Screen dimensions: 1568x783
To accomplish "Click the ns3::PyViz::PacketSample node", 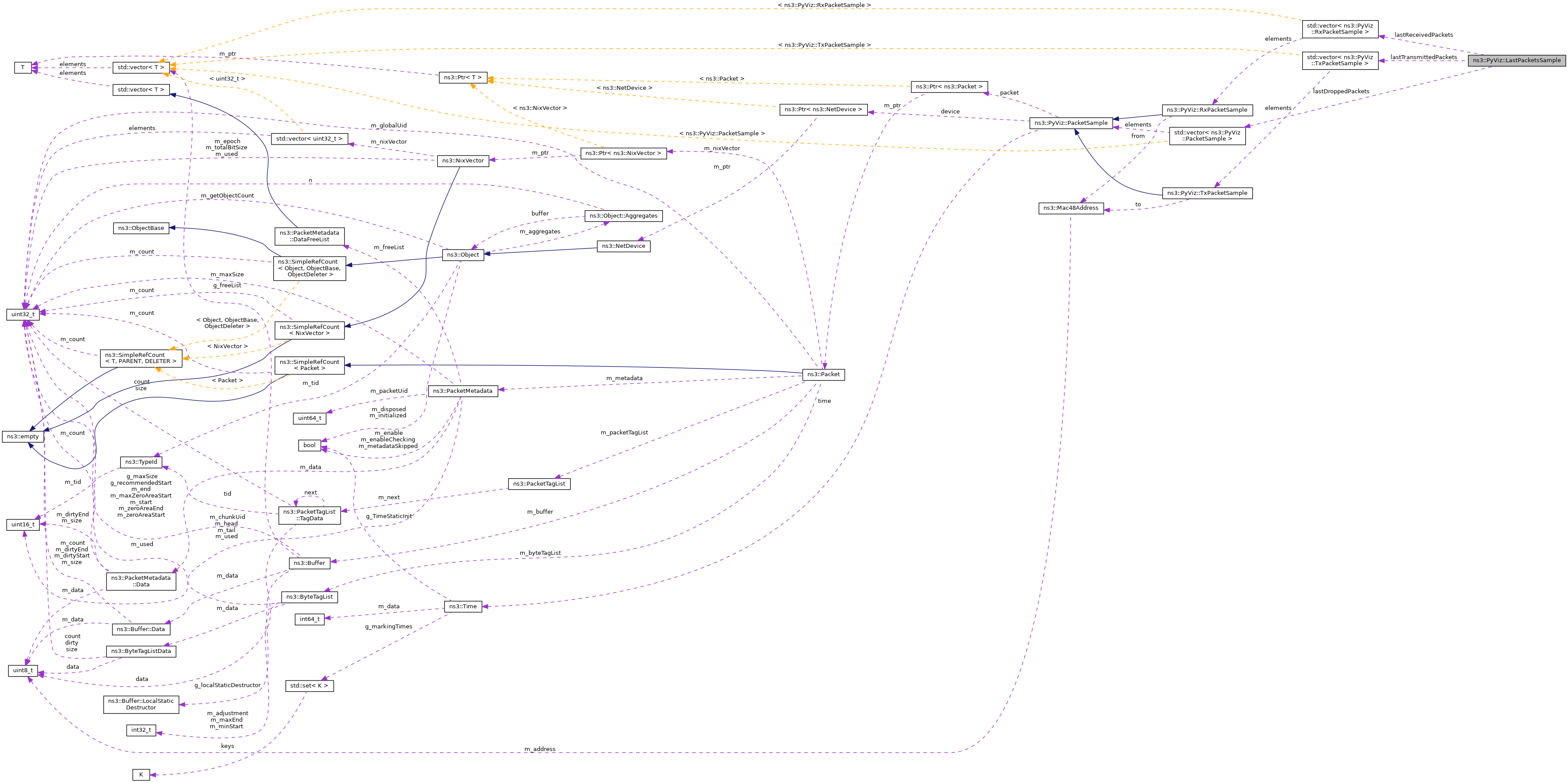I will (1071, 123).
